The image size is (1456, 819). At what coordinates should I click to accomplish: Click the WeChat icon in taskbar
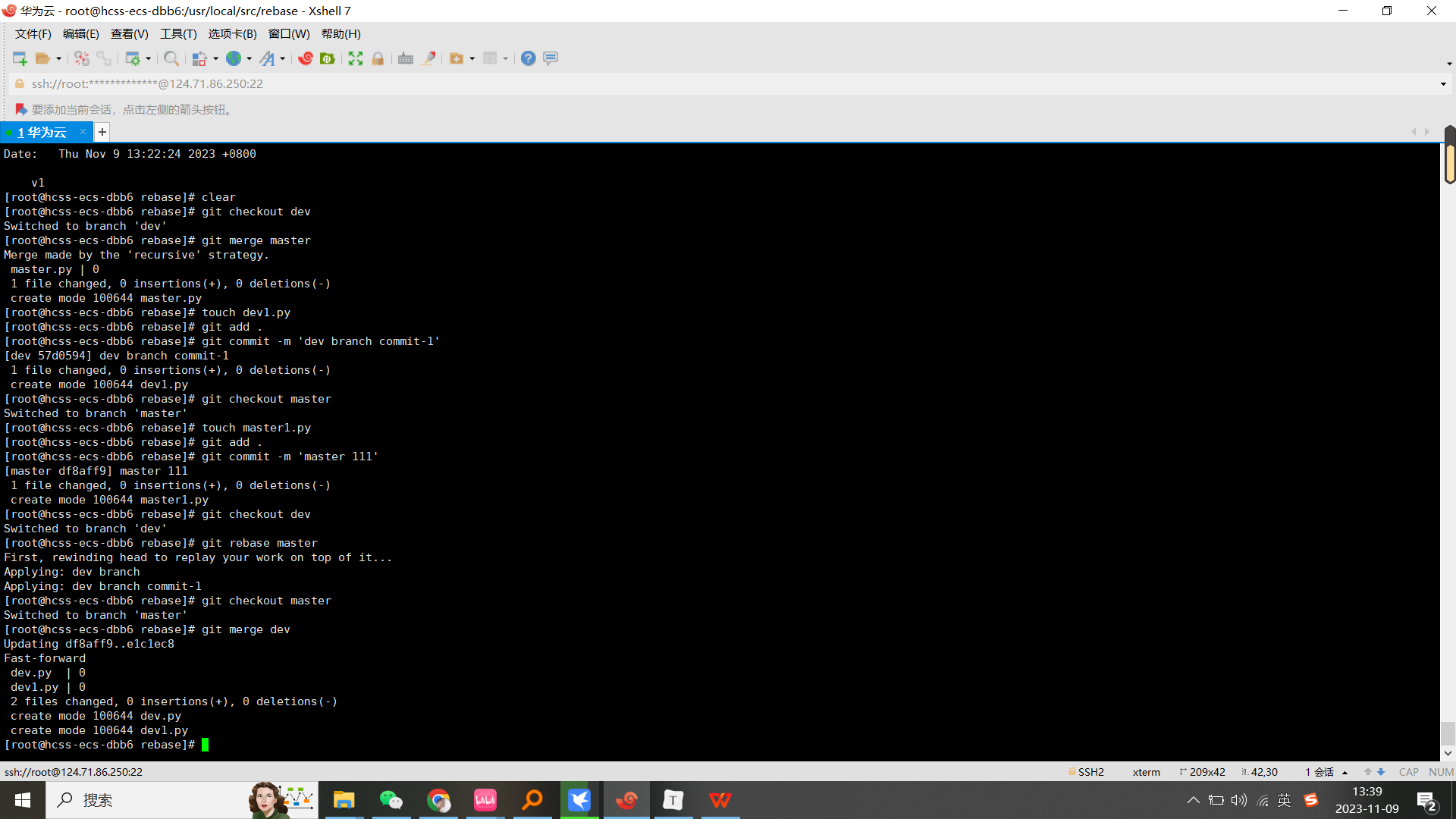click(x=391, y=799)
